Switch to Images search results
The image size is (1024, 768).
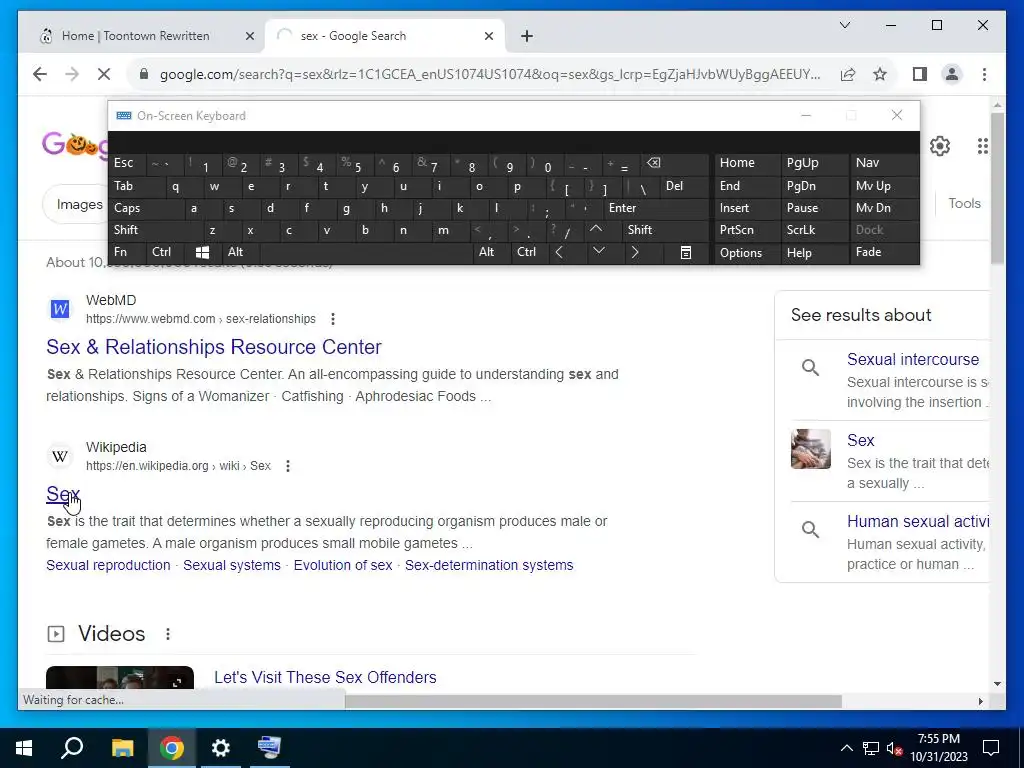[78, 204]
